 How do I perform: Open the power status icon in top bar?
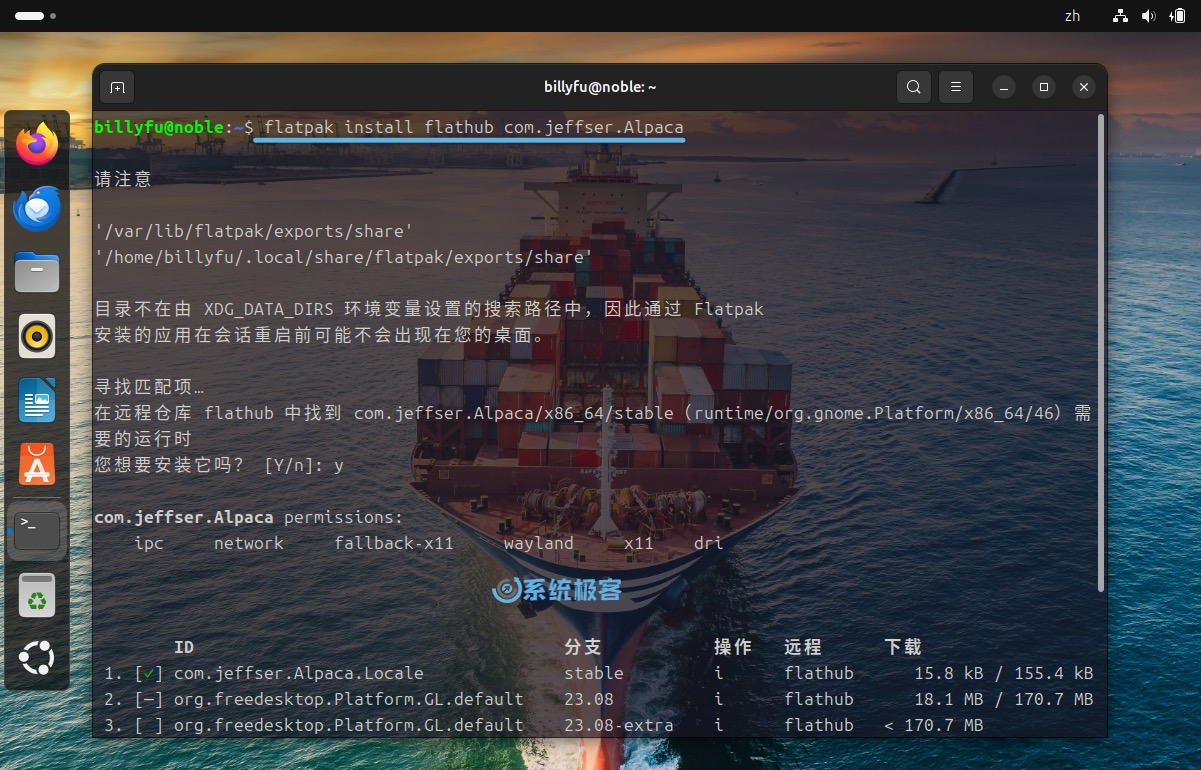click(1176, 16)
